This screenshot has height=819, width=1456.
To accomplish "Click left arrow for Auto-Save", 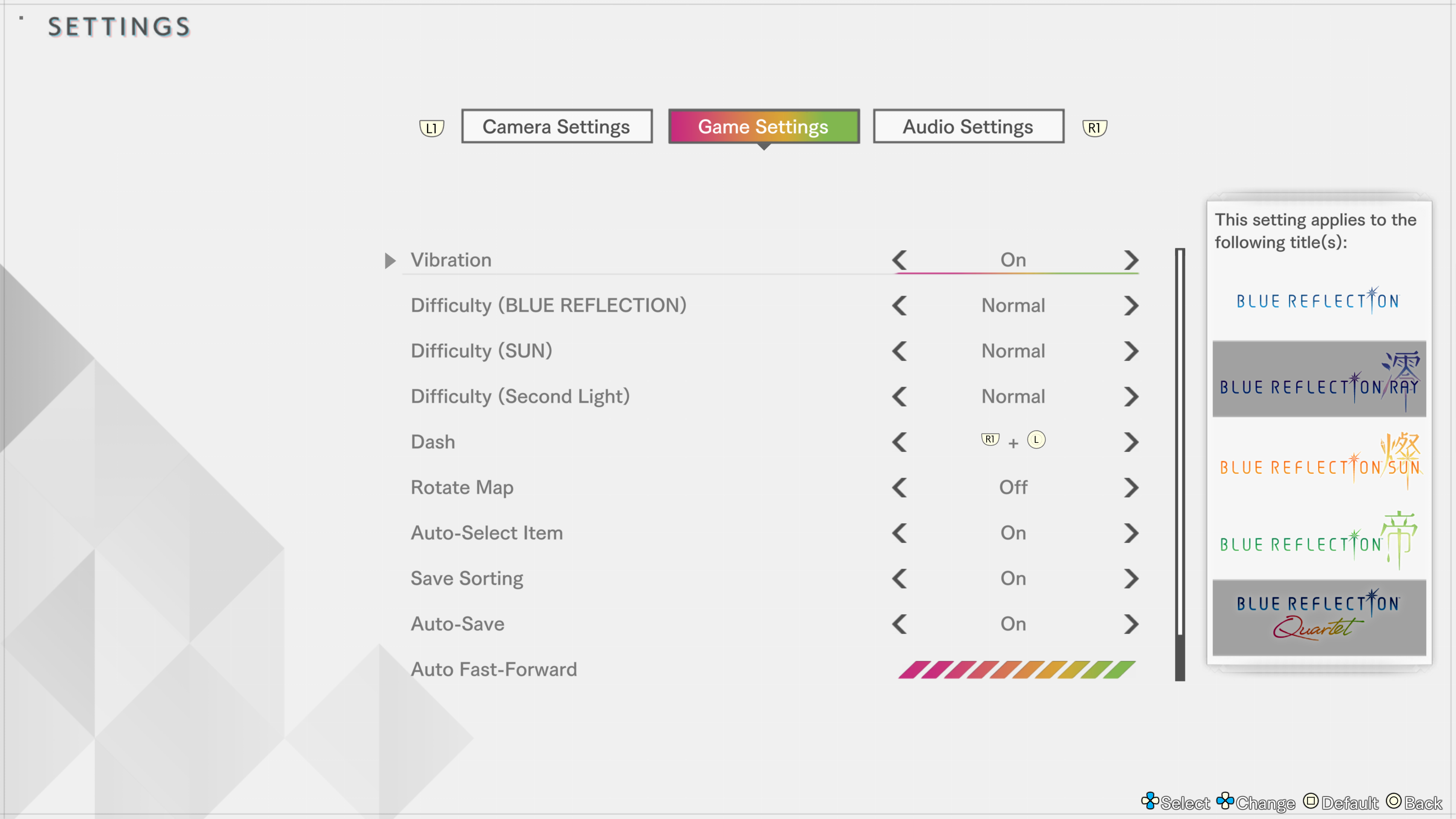I will (899, 624).
